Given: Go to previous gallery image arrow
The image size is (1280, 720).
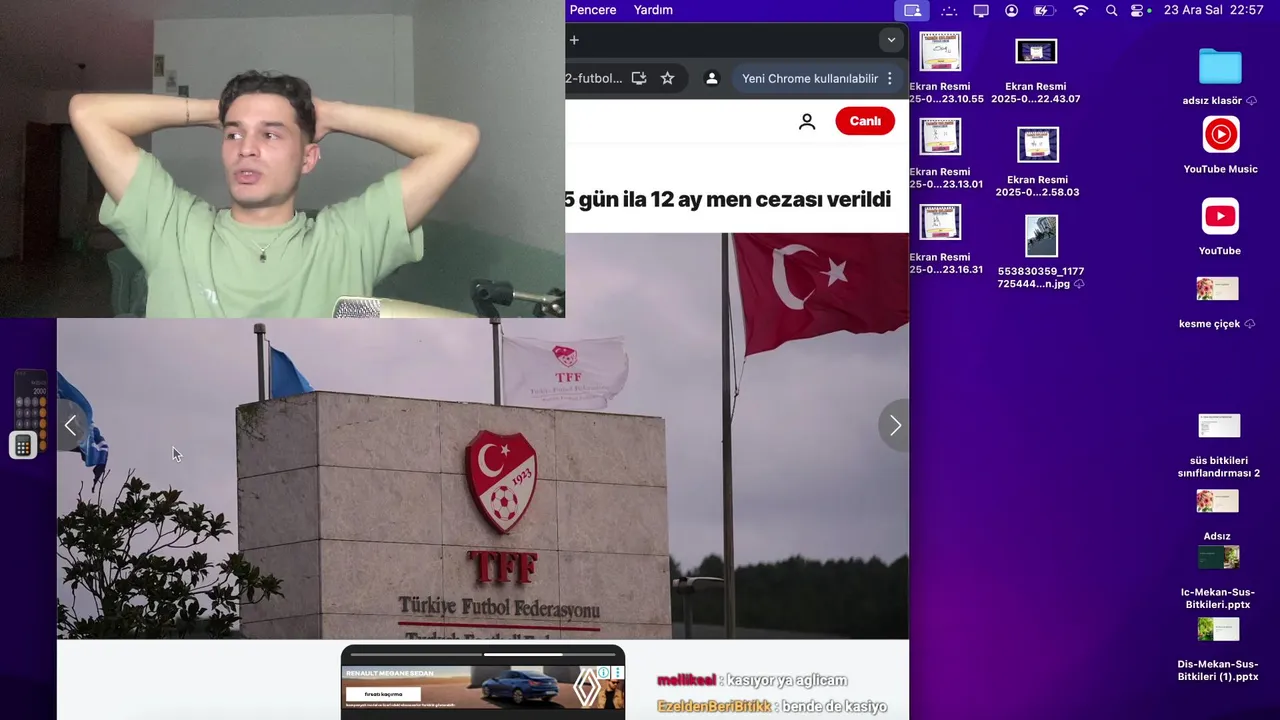Looking at the screenshot, I should click(71, 425).
